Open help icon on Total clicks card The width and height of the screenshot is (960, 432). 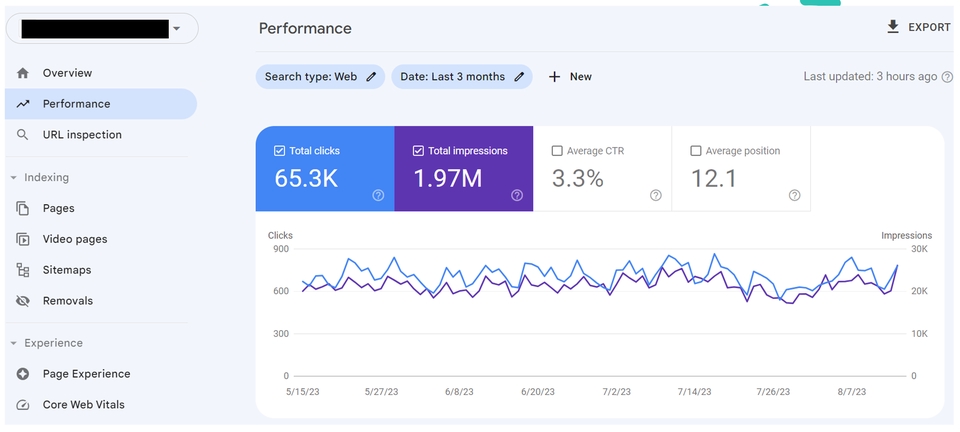tap(378, 195)
